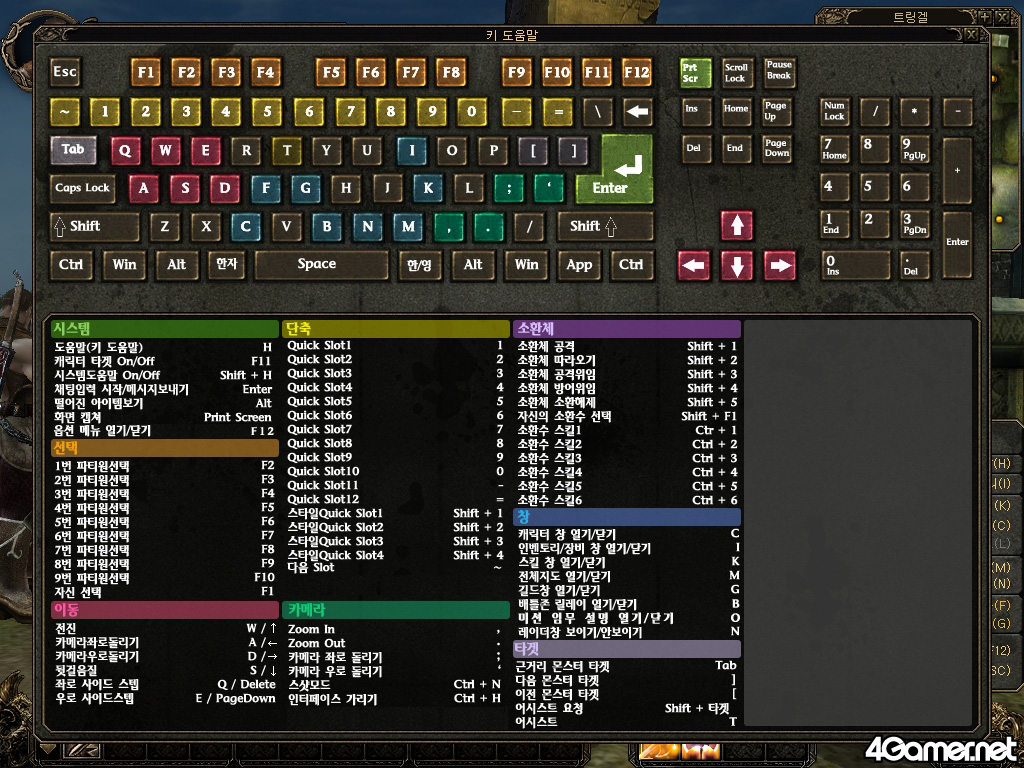
Task: Click the red S key
Action: coord(185,189)
